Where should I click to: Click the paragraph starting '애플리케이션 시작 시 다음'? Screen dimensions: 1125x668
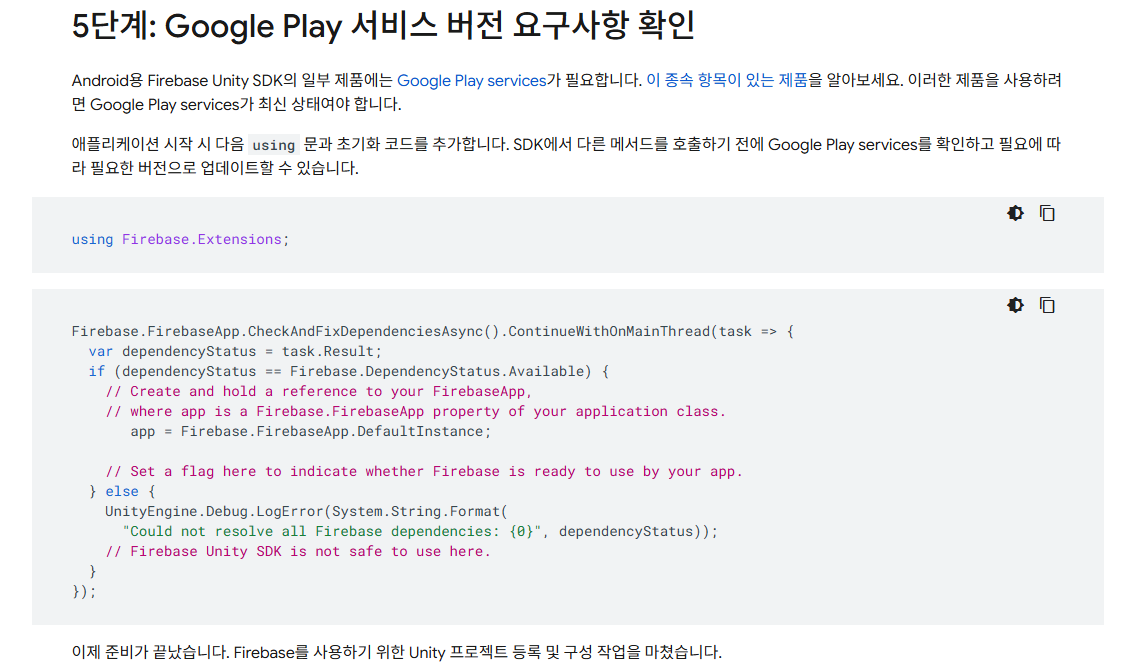click(566, 156)
